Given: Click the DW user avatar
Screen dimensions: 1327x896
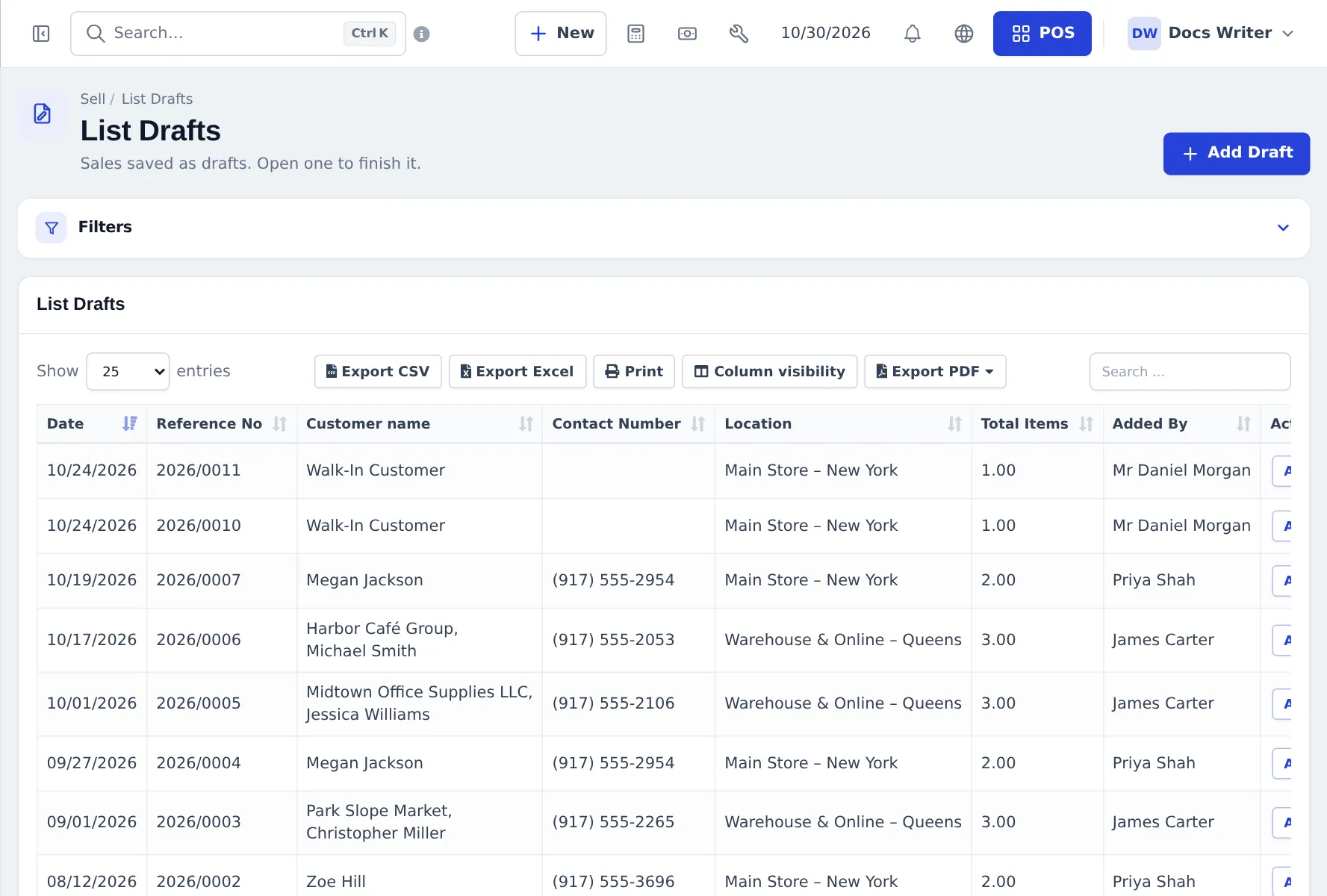Looking at the screenshot, I should click(x=1144, y=34).
